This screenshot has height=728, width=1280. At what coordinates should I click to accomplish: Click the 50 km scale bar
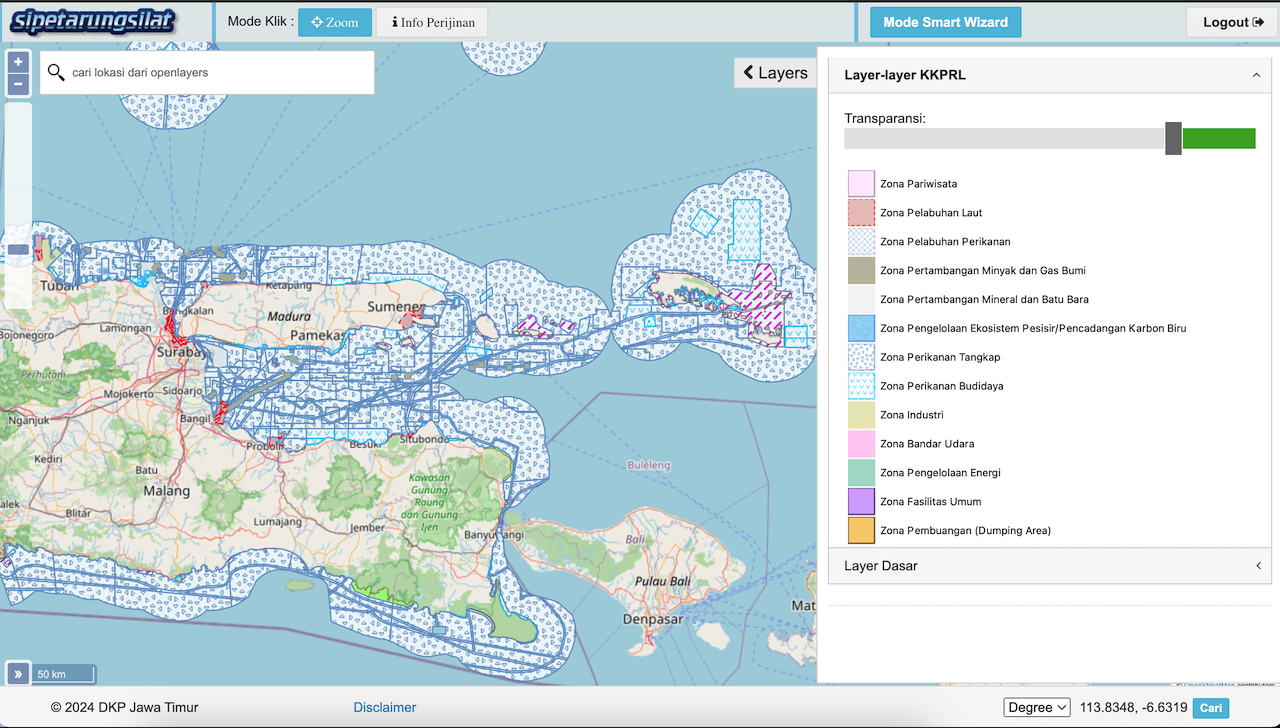(x=65, y=674)
